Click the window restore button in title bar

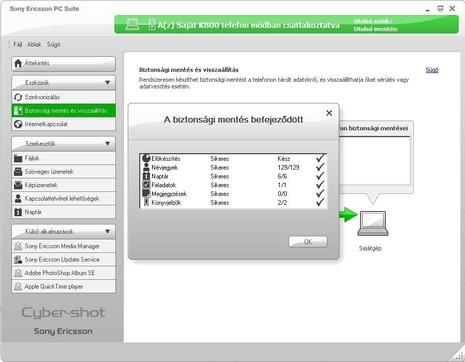440,9
